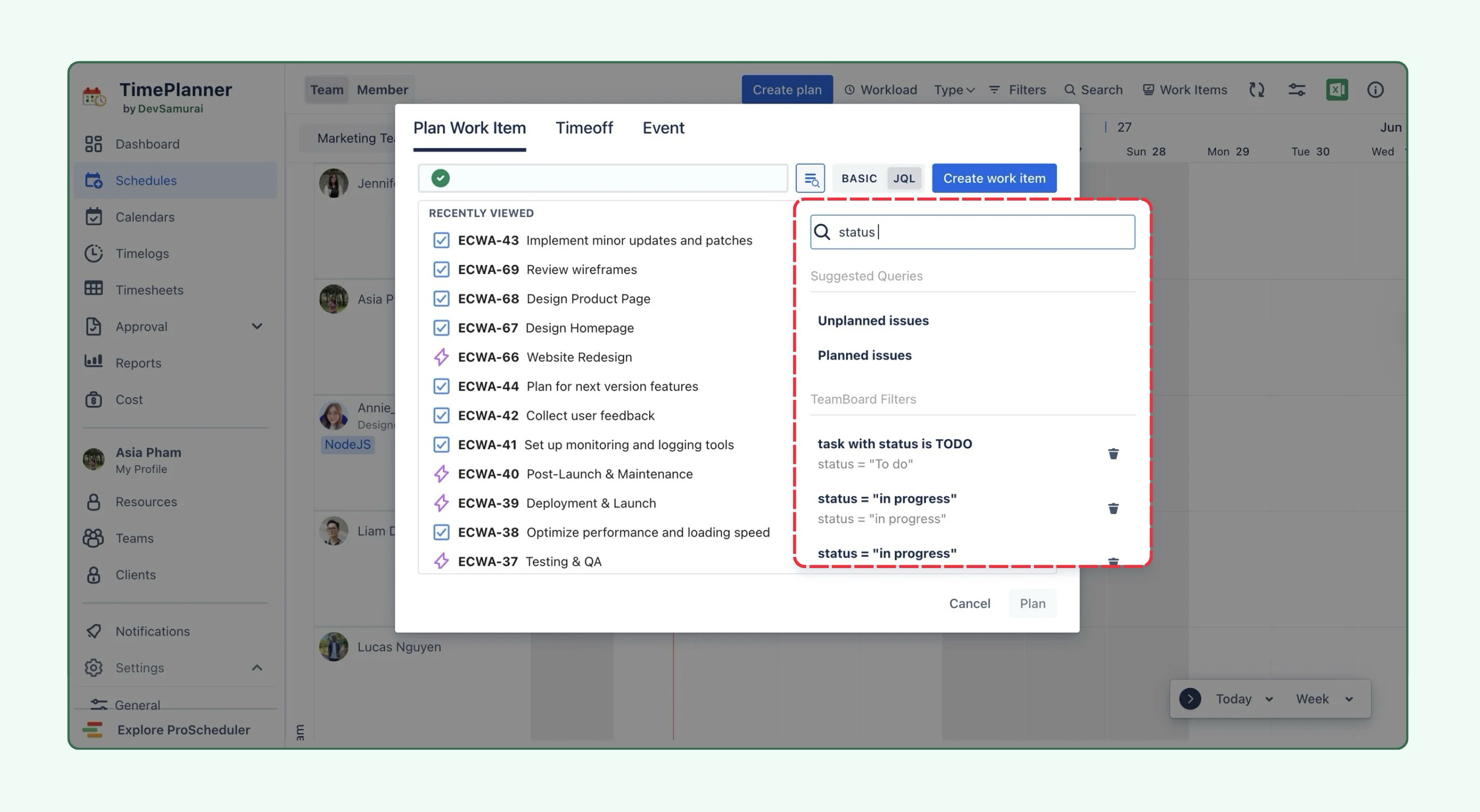Click the JQL query input field
Screen dimensions: 1480x812
pos(603,178)
